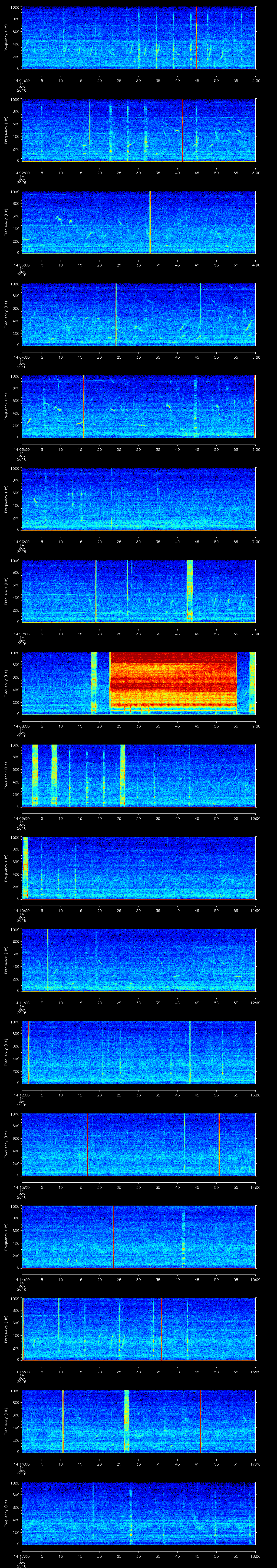
Task: Click the 14:13:00 start time label
Action: point(21,1187)
